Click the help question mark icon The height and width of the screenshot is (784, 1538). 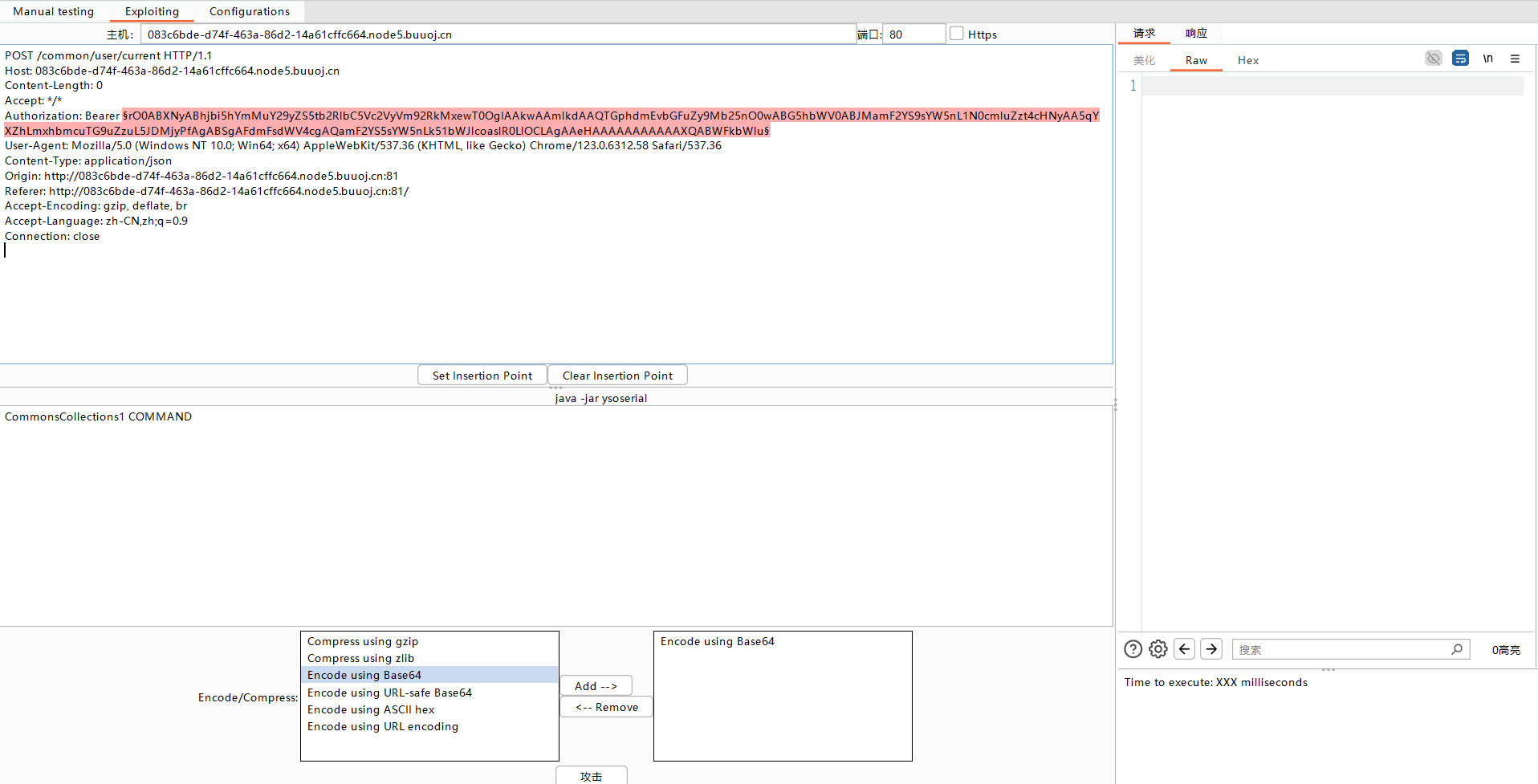[x=1133, y=649]
